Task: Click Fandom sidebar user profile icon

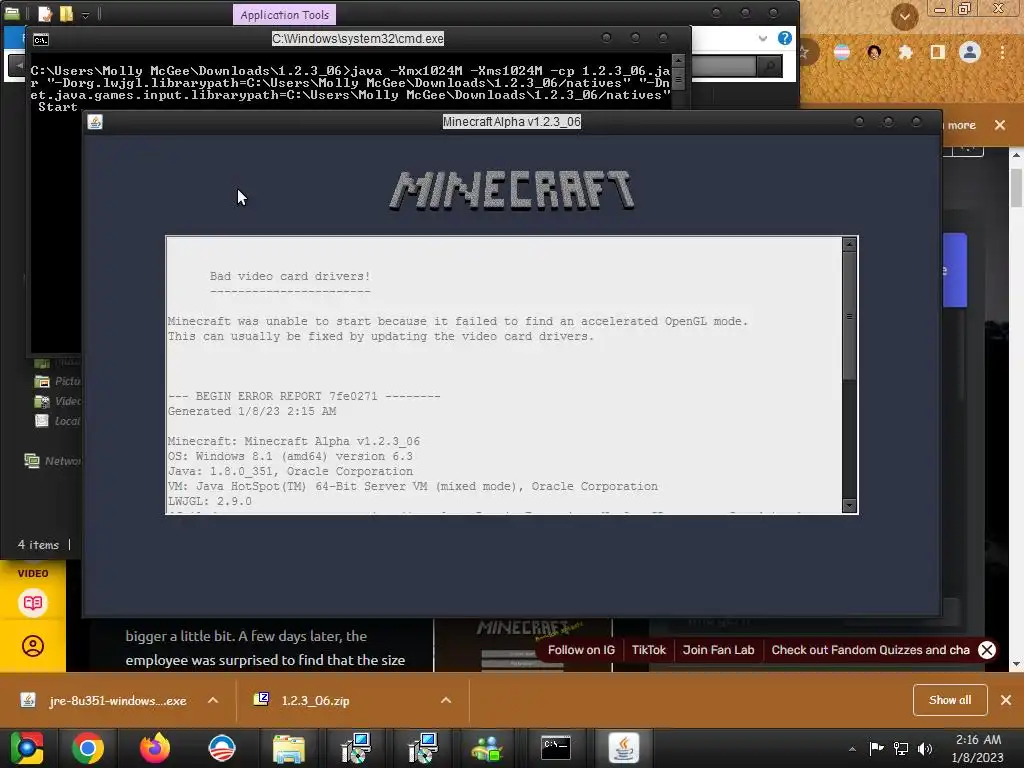Action: (x=33, y=646)
